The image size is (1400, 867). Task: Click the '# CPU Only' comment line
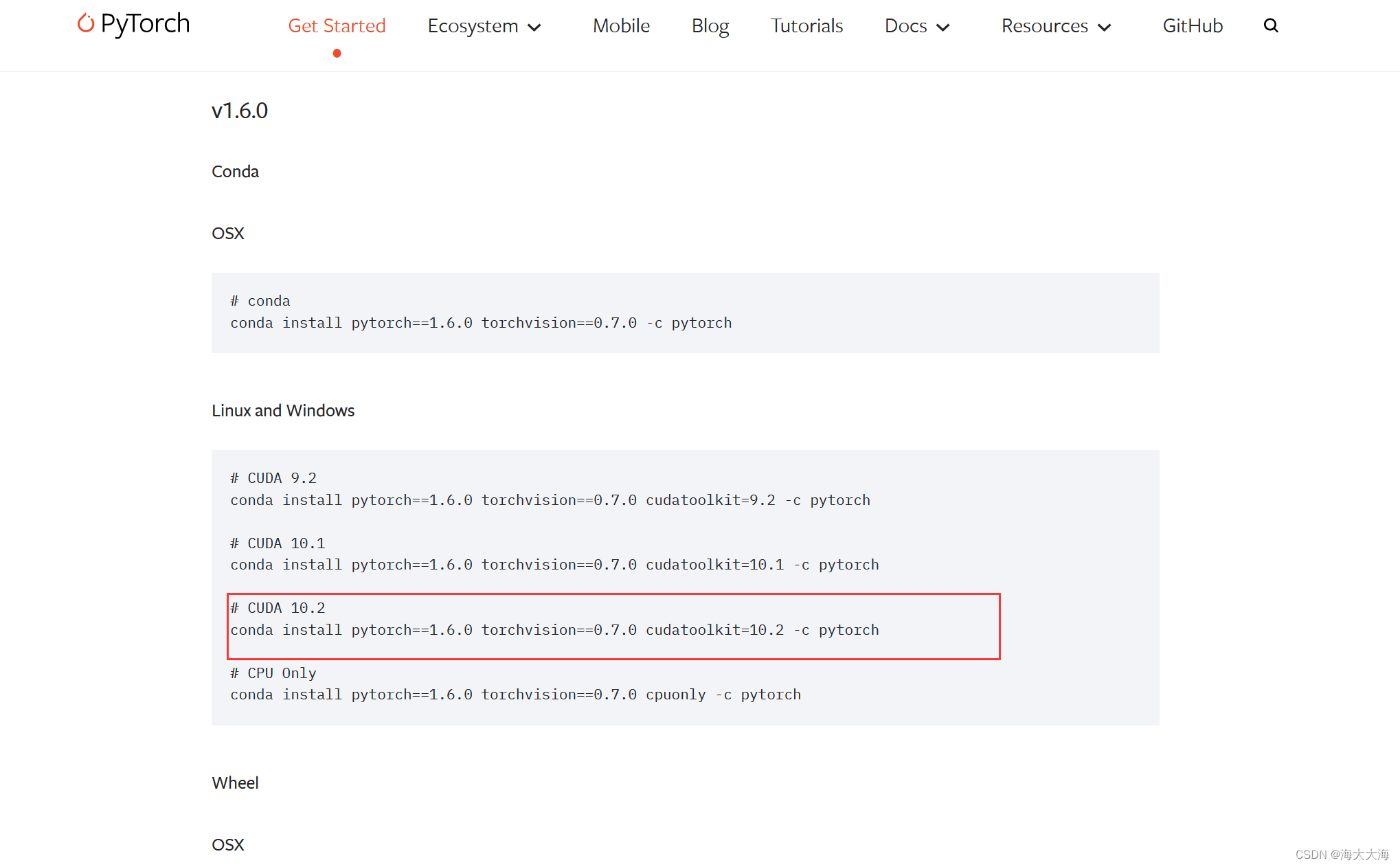coord(273,673)
